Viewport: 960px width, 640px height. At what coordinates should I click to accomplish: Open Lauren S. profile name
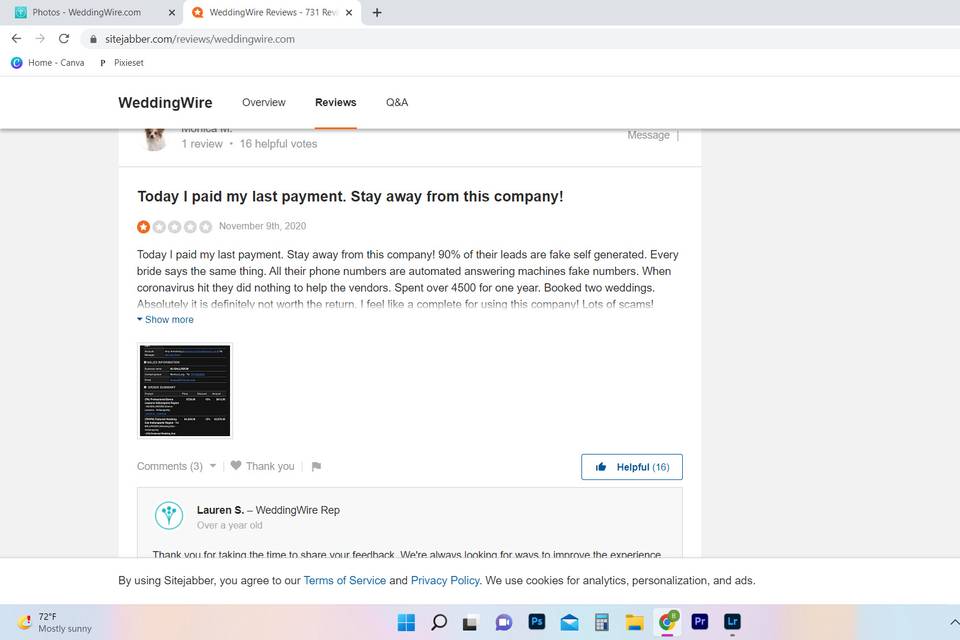click(220, 510)
